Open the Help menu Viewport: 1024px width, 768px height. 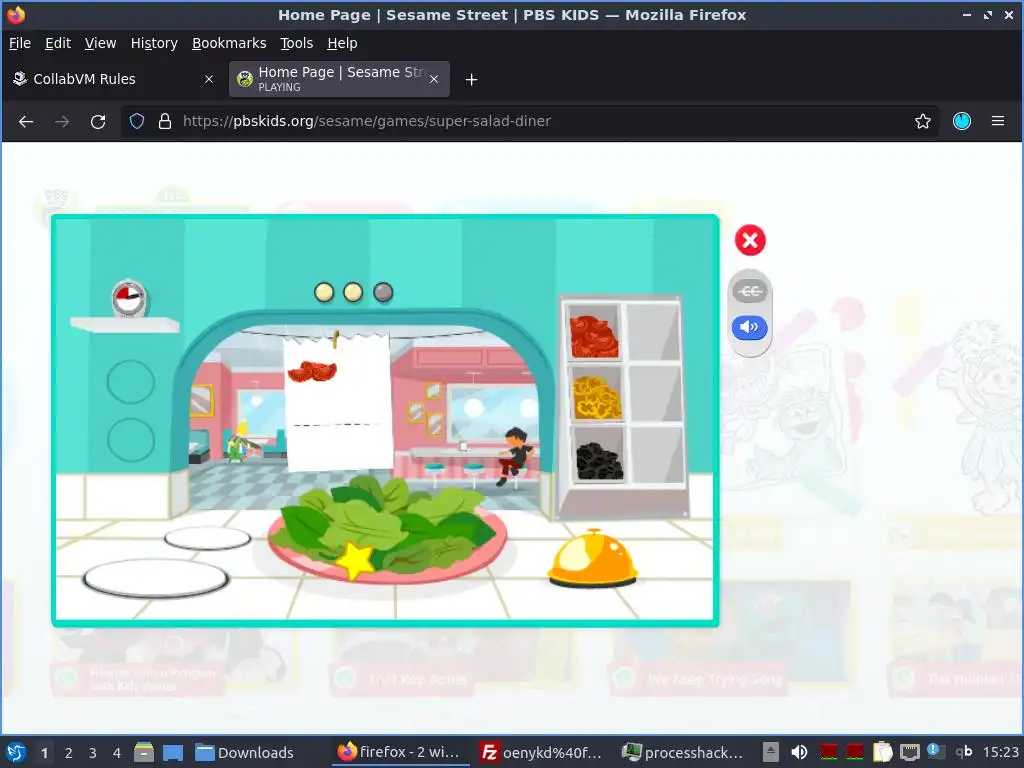point(342,43)
